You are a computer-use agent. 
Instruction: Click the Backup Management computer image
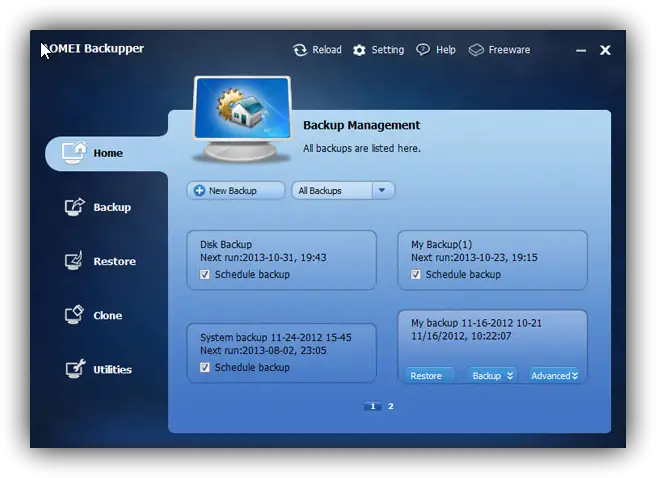[x=242, y=119]
